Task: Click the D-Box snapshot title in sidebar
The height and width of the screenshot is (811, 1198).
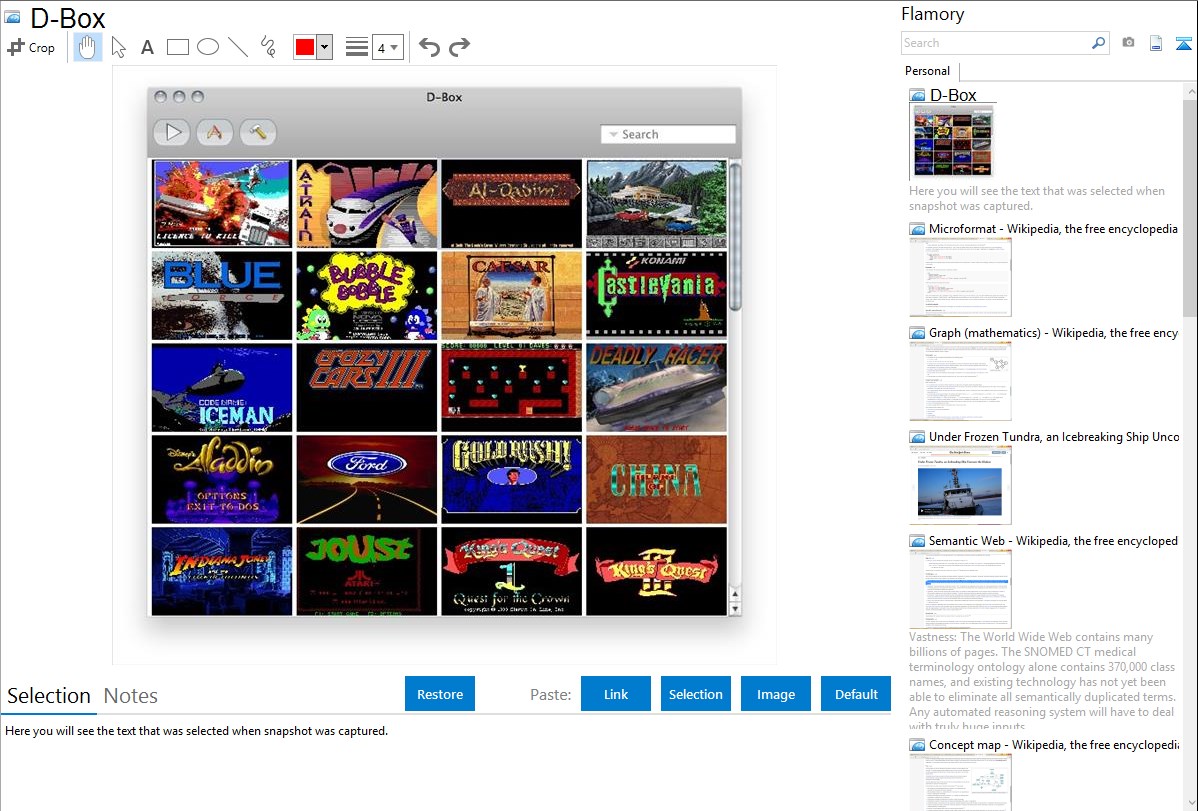Action: point(953,95)
